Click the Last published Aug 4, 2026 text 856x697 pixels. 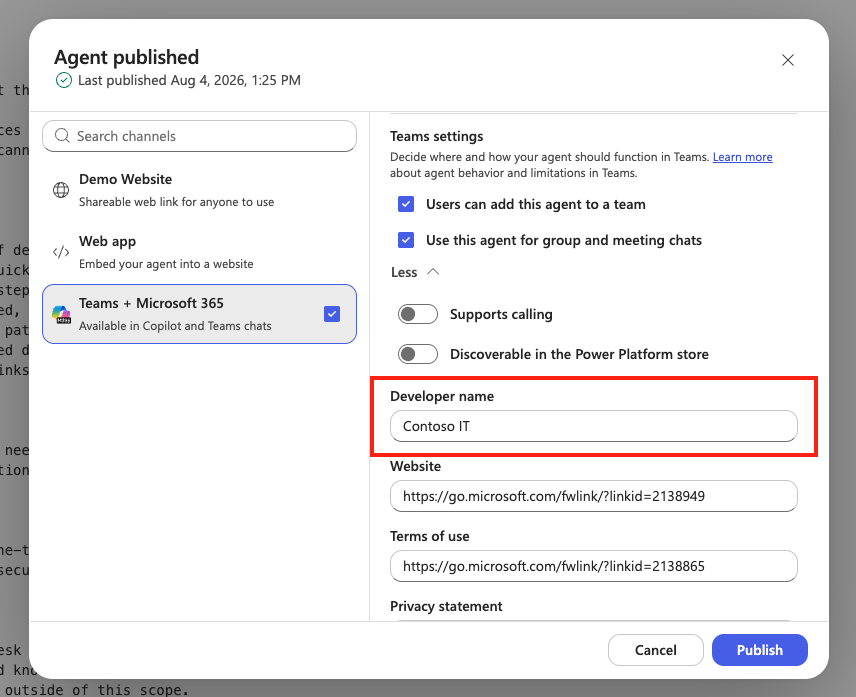coord(189,80)
